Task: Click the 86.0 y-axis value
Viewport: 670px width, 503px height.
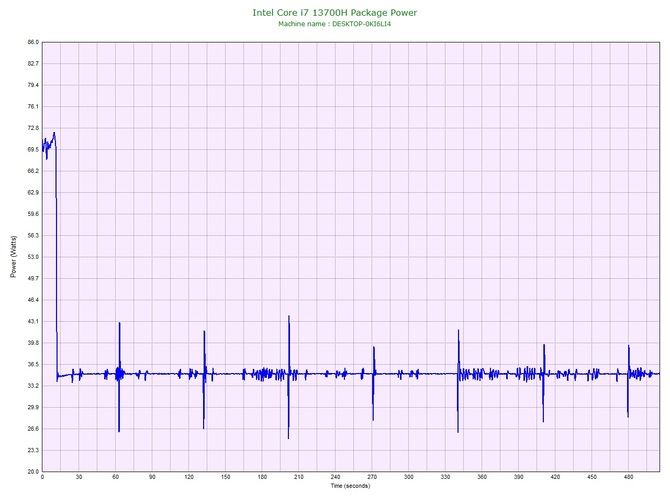Action: (33, 42)
